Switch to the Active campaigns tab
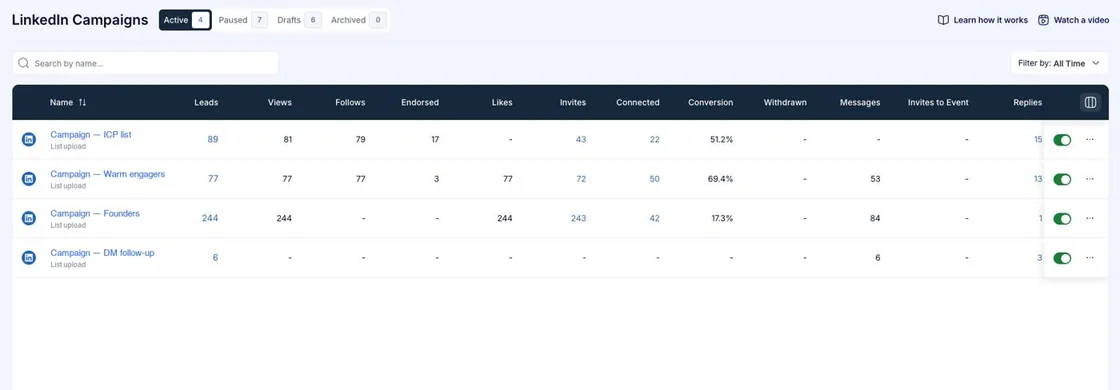The width and height of the screenshot is (1120, 390). (185, 20)
